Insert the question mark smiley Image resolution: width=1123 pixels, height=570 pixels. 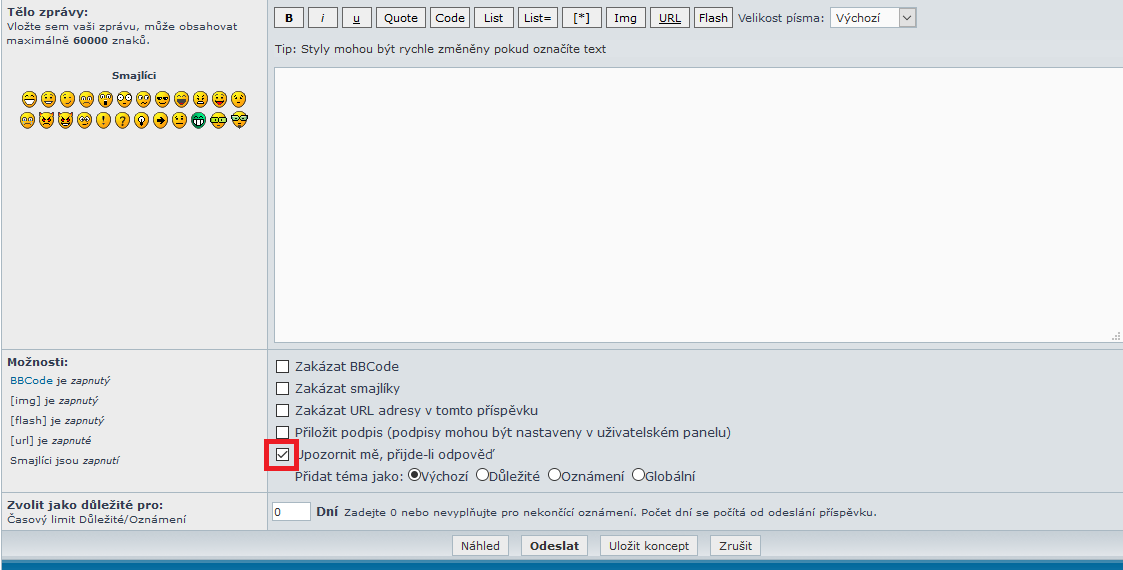pos(123,120)
